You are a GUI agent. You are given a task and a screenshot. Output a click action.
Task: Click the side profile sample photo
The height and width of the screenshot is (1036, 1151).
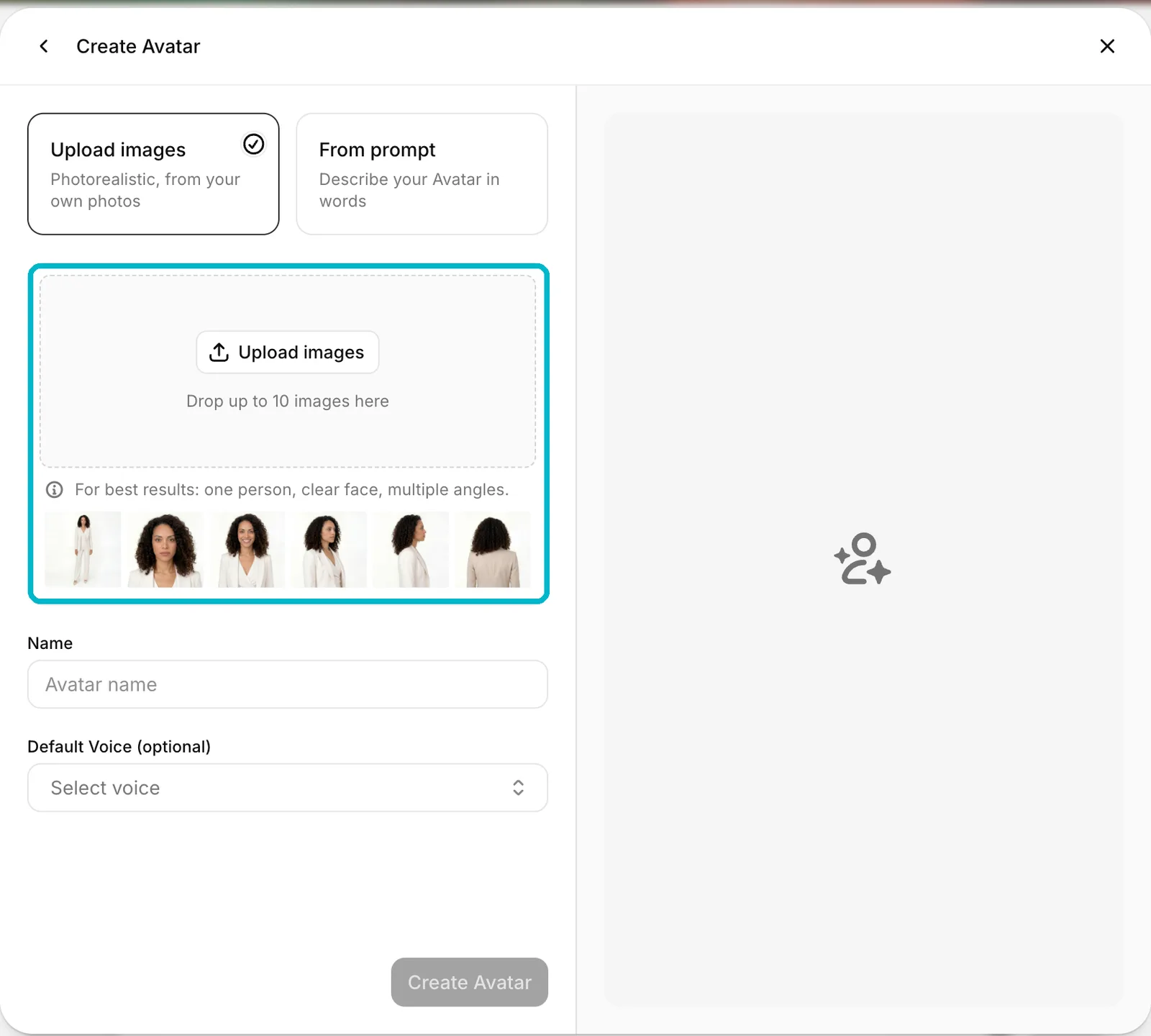tap(411, 550)
